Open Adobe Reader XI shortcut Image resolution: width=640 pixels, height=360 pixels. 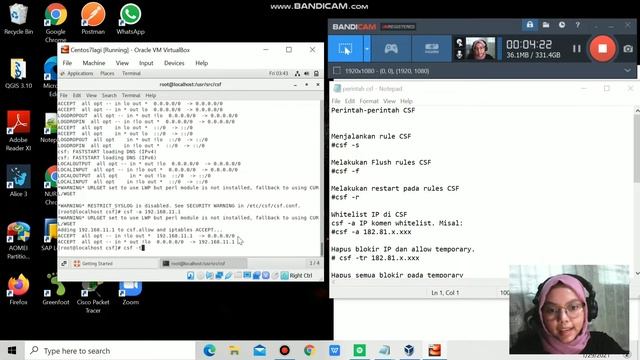[18, 131]
